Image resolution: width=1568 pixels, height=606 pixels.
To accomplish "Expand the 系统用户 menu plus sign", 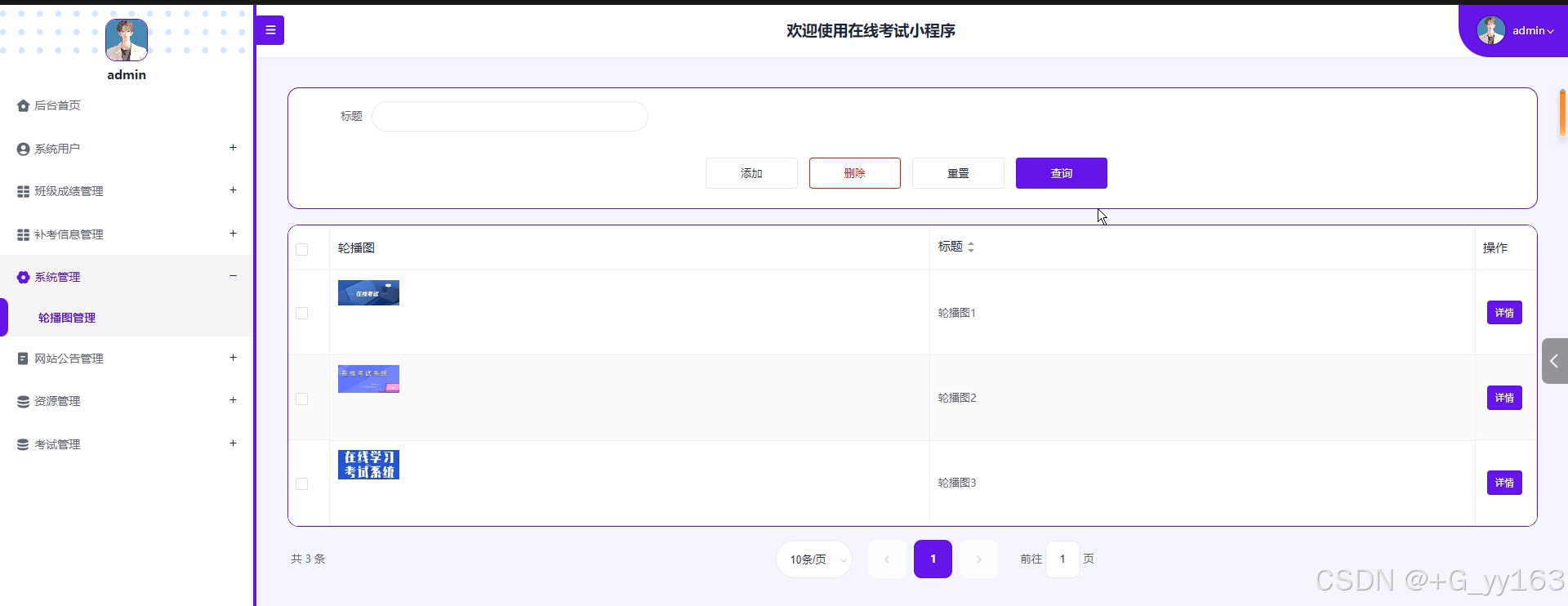I will click(x=233, y=148).
